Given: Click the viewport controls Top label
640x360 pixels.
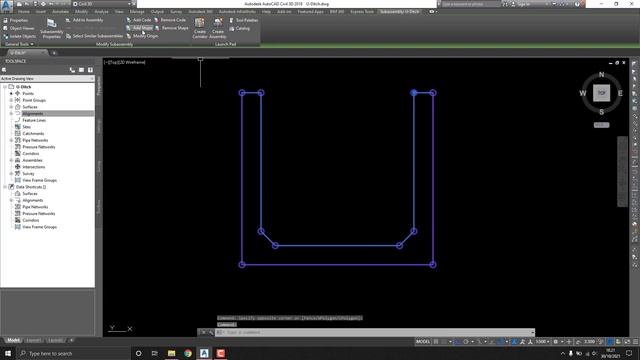Looking at the screenshot, I should coord(114,62).
